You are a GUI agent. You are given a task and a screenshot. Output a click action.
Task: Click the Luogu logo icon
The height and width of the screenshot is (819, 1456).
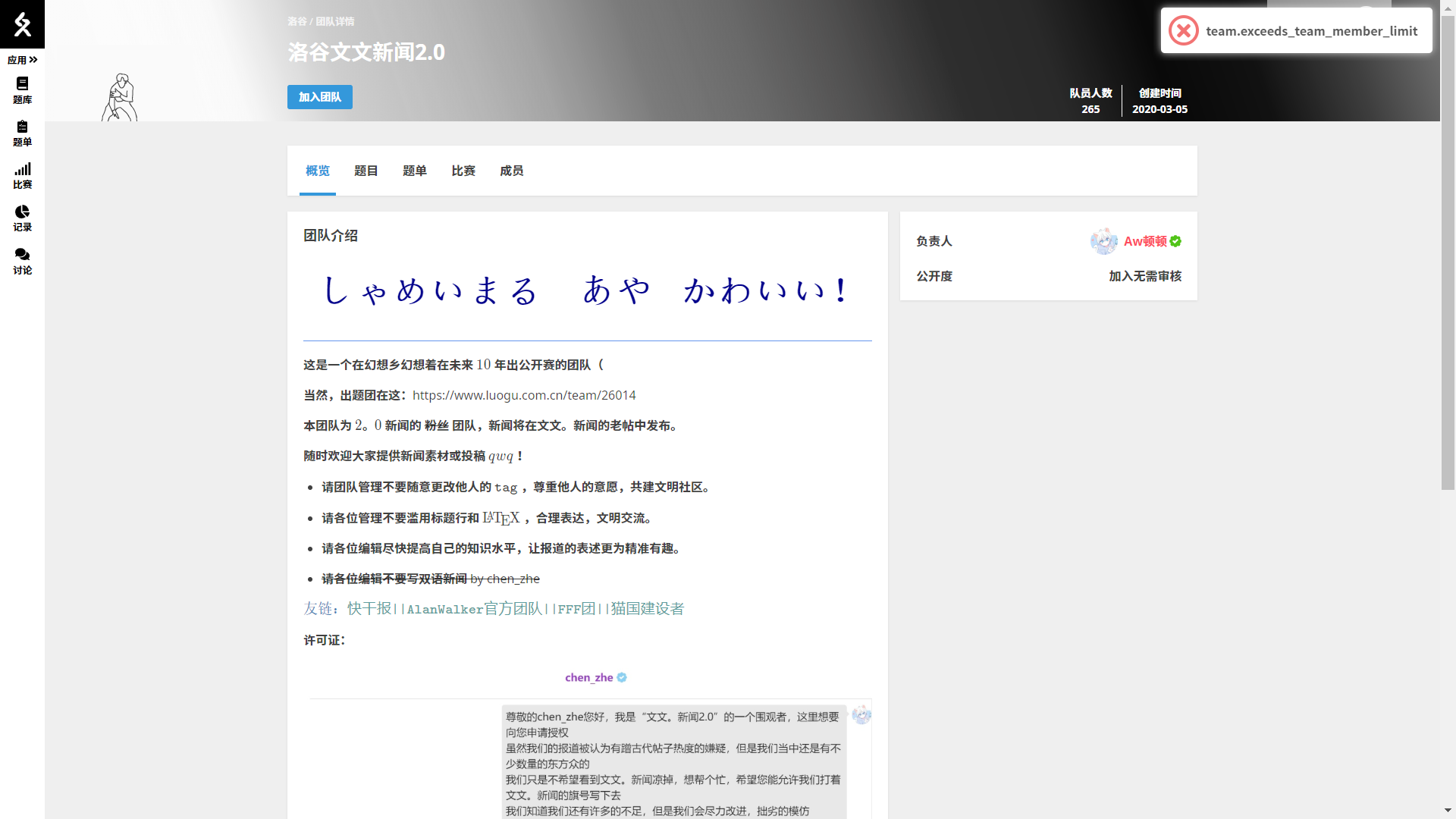(22, 24)
